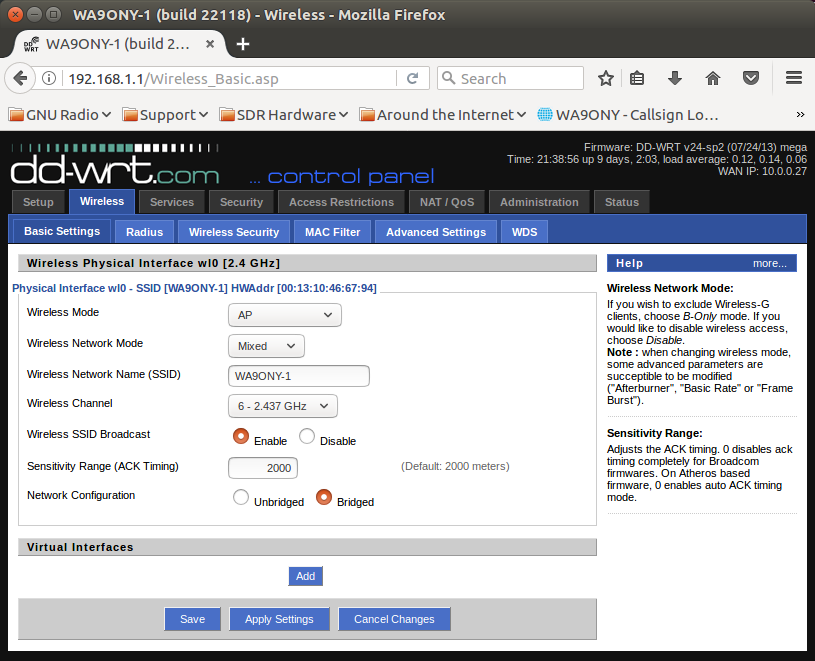
Task: Select the Basic Settings sub-tab
Action: click(x=62, y=231)
